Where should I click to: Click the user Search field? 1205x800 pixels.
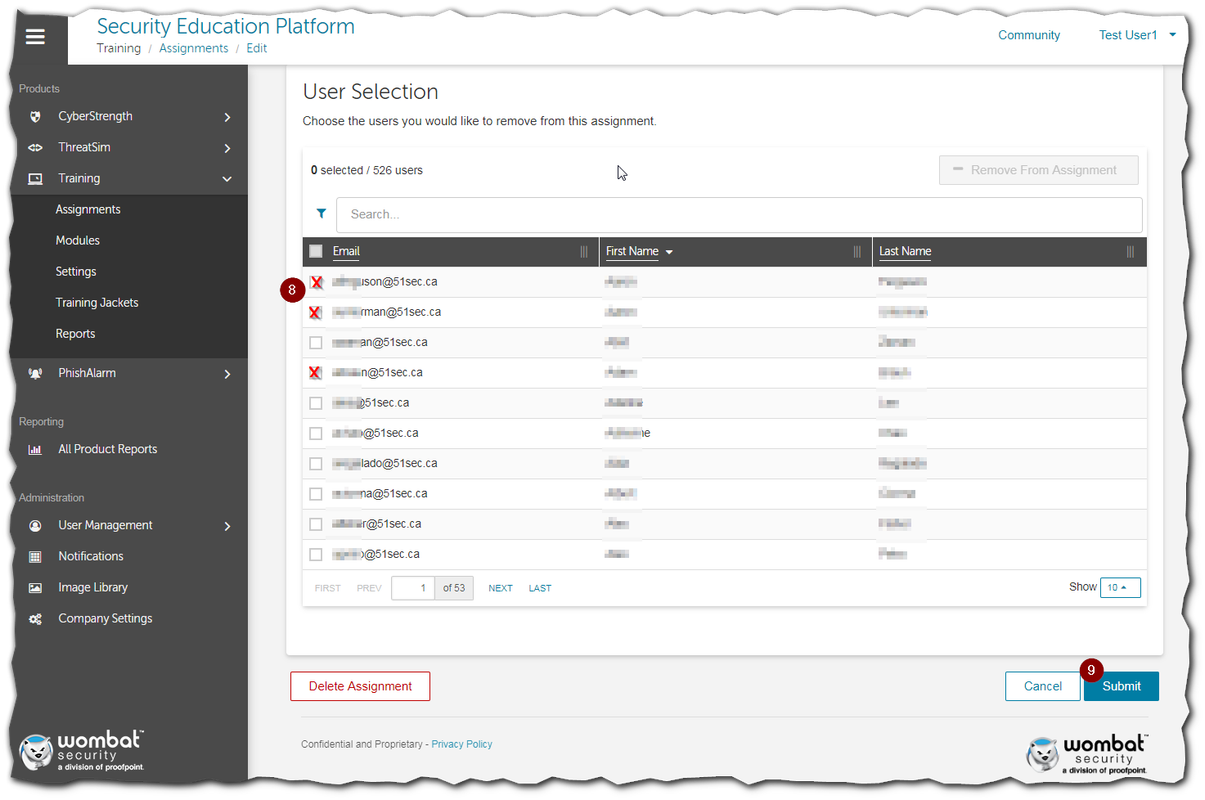click(739, 215)
